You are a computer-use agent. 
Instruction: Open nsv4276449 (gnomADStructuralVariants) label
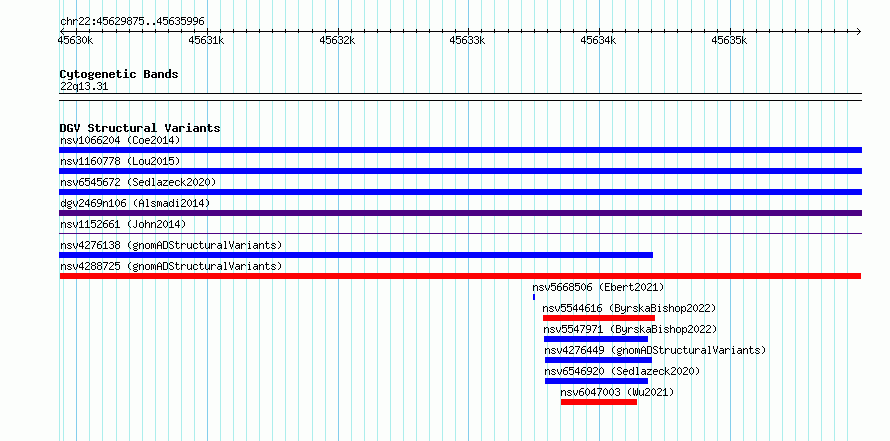click(x=656, y=350)
